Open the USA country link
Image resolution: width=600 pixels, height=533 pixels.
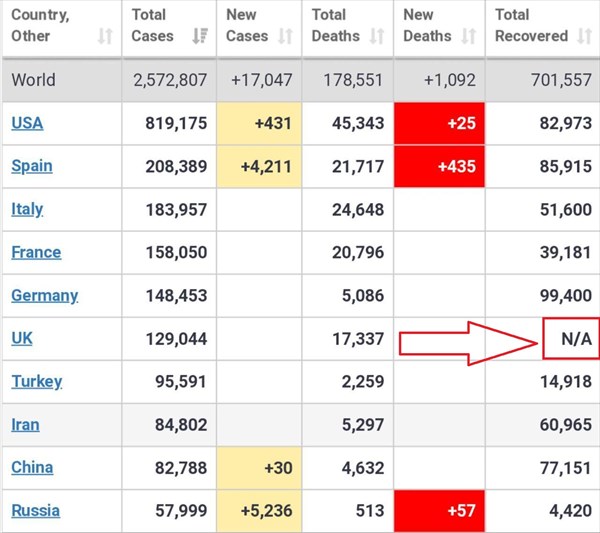click(27, 123)
